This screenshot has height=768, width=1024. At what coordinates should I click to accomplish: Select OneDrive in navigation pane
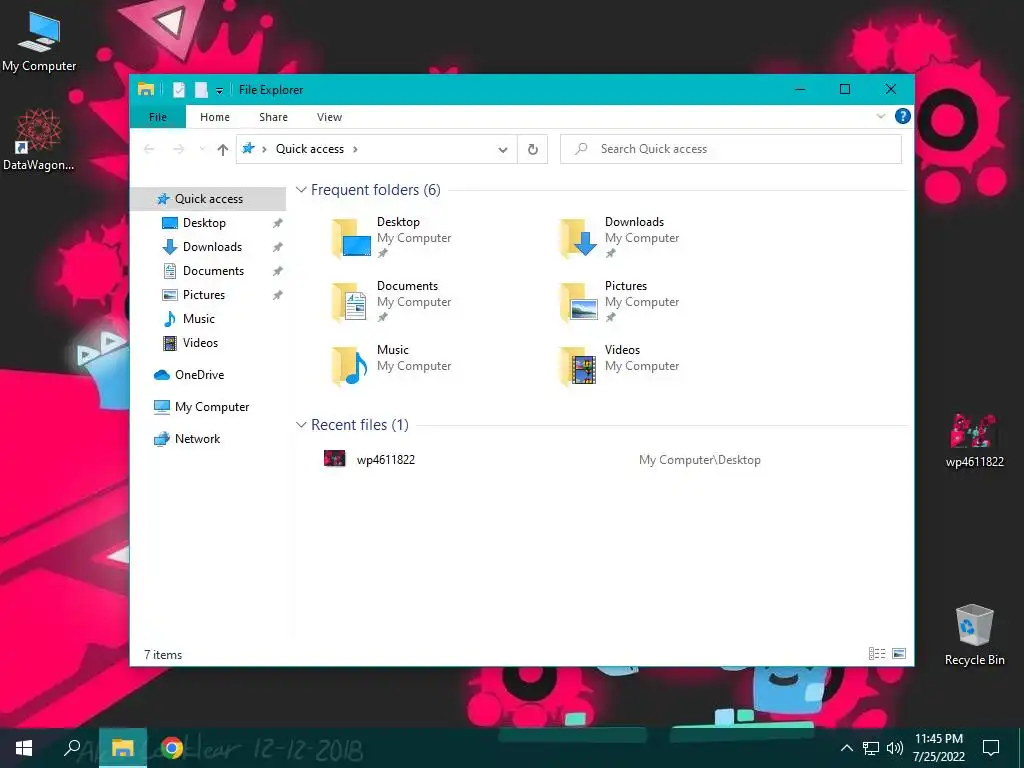[x=199, y=375]
